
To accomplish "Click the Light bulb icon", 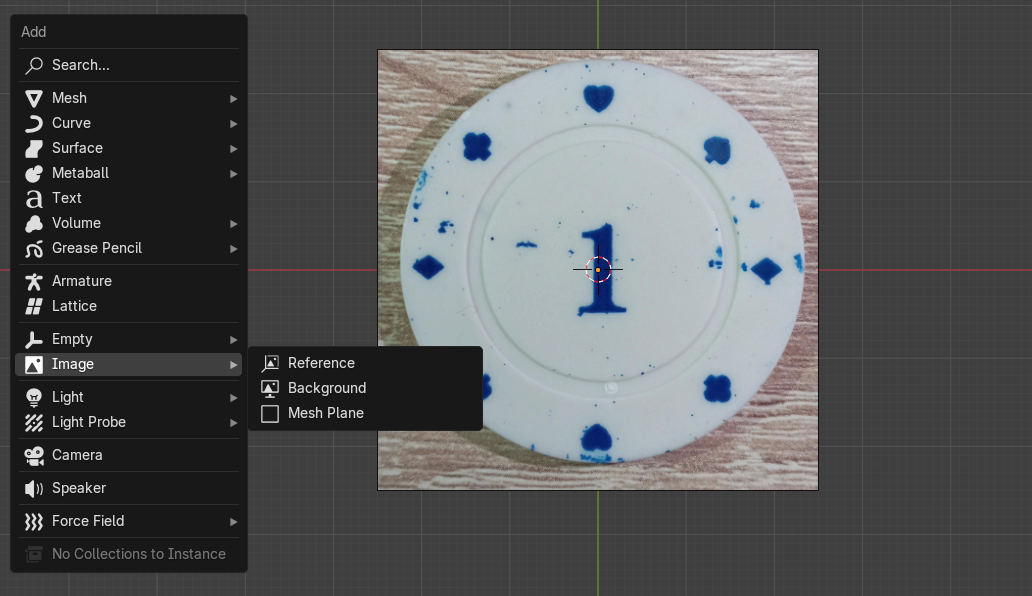I will pos(34,397).
